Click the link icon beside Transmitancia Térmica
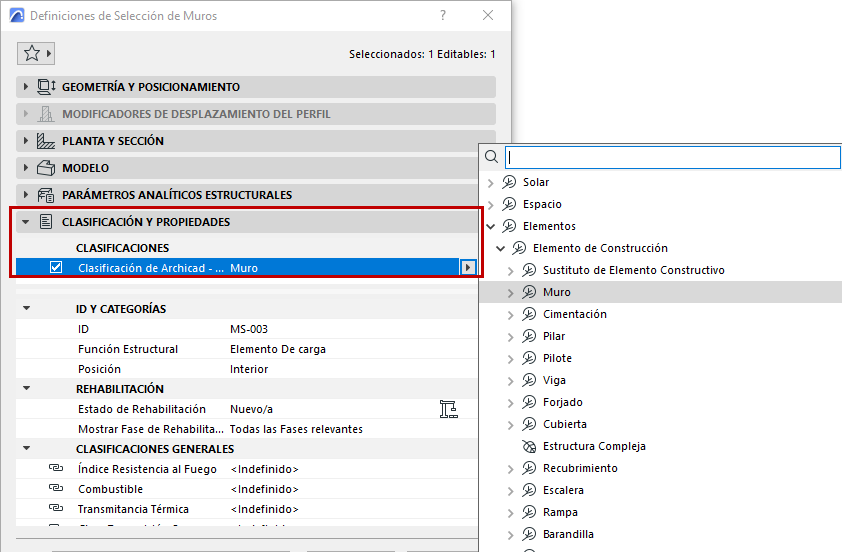Viewport: 842px width, 552px height. (x=56, y=508)
